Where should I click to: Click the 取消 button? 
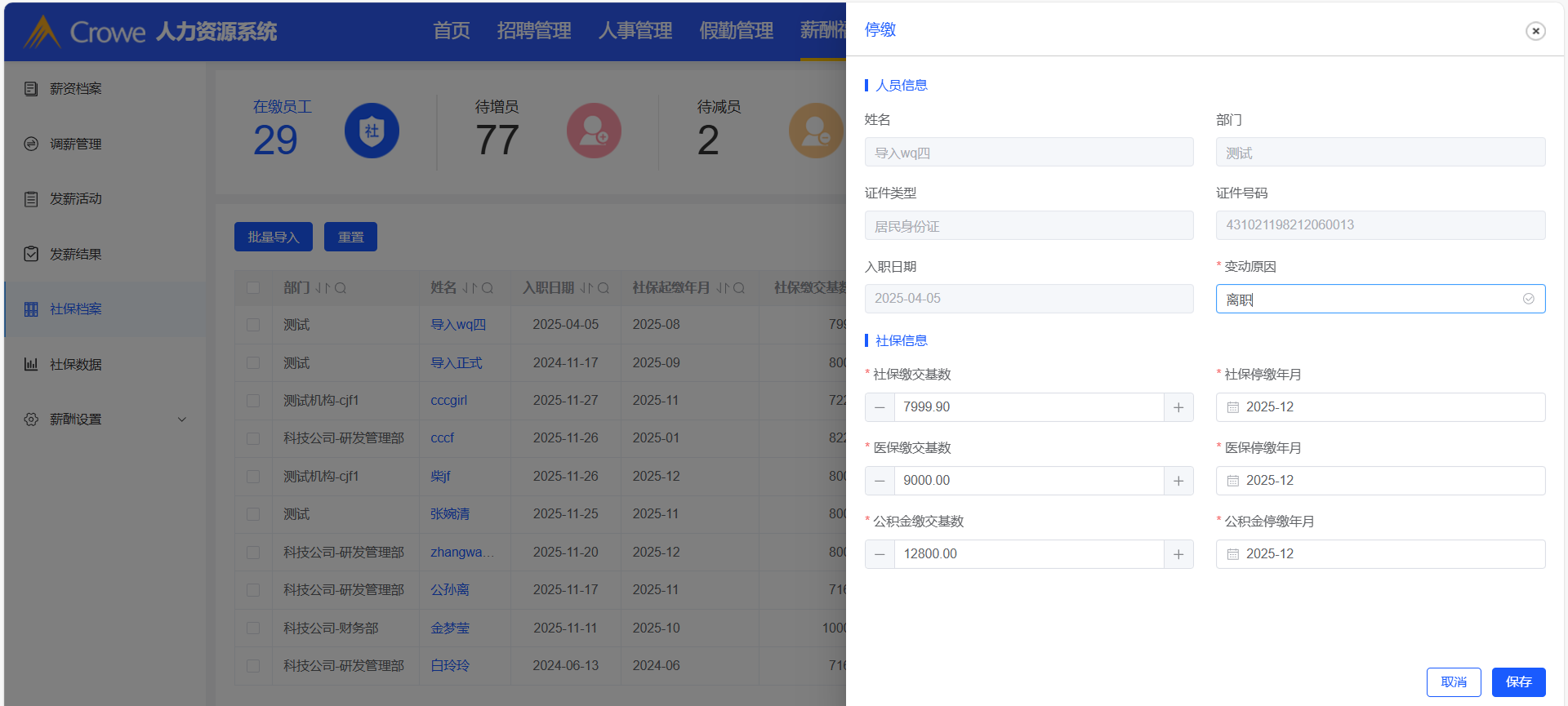1454,682
